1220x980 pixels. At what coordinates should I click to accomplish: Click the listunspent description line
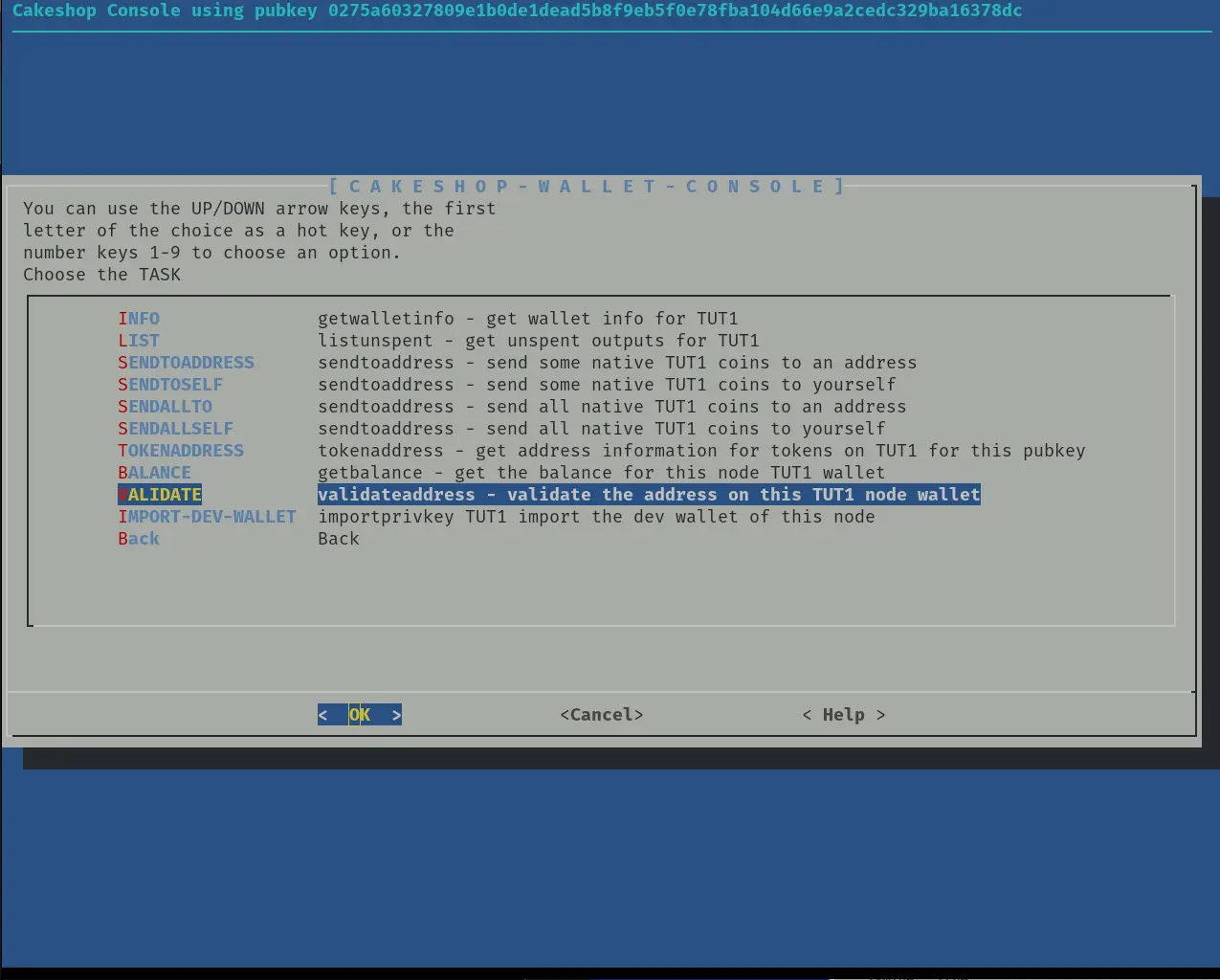(538, 341)
